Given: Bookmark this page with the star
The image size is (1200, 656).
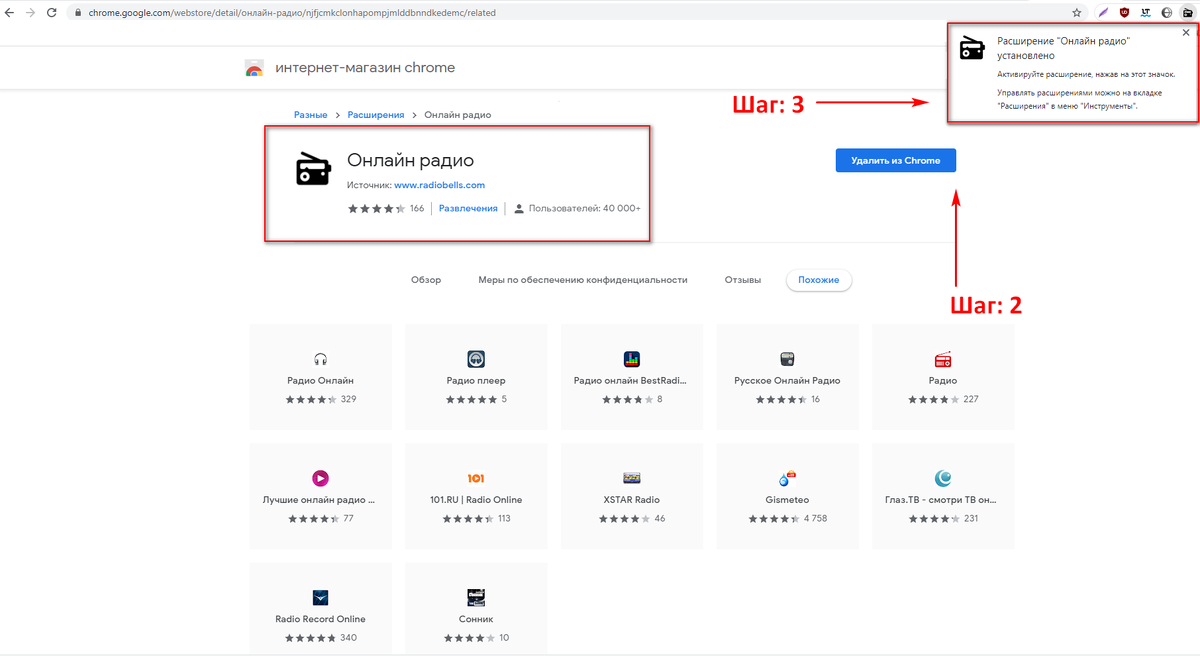Looking at the screenshot, I should (x=1076, y=13).
